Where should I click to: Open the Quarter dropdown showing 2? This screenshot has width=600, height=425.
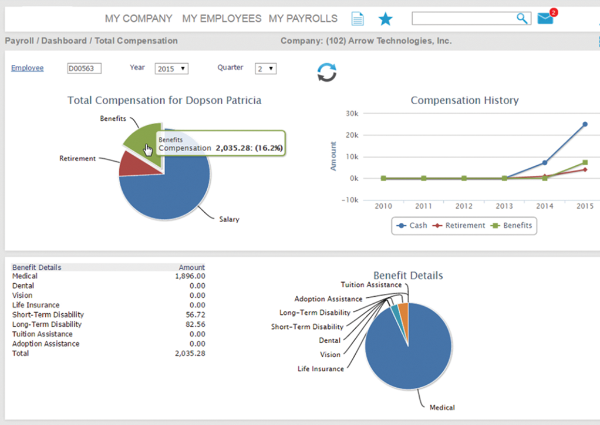point(265,69)
